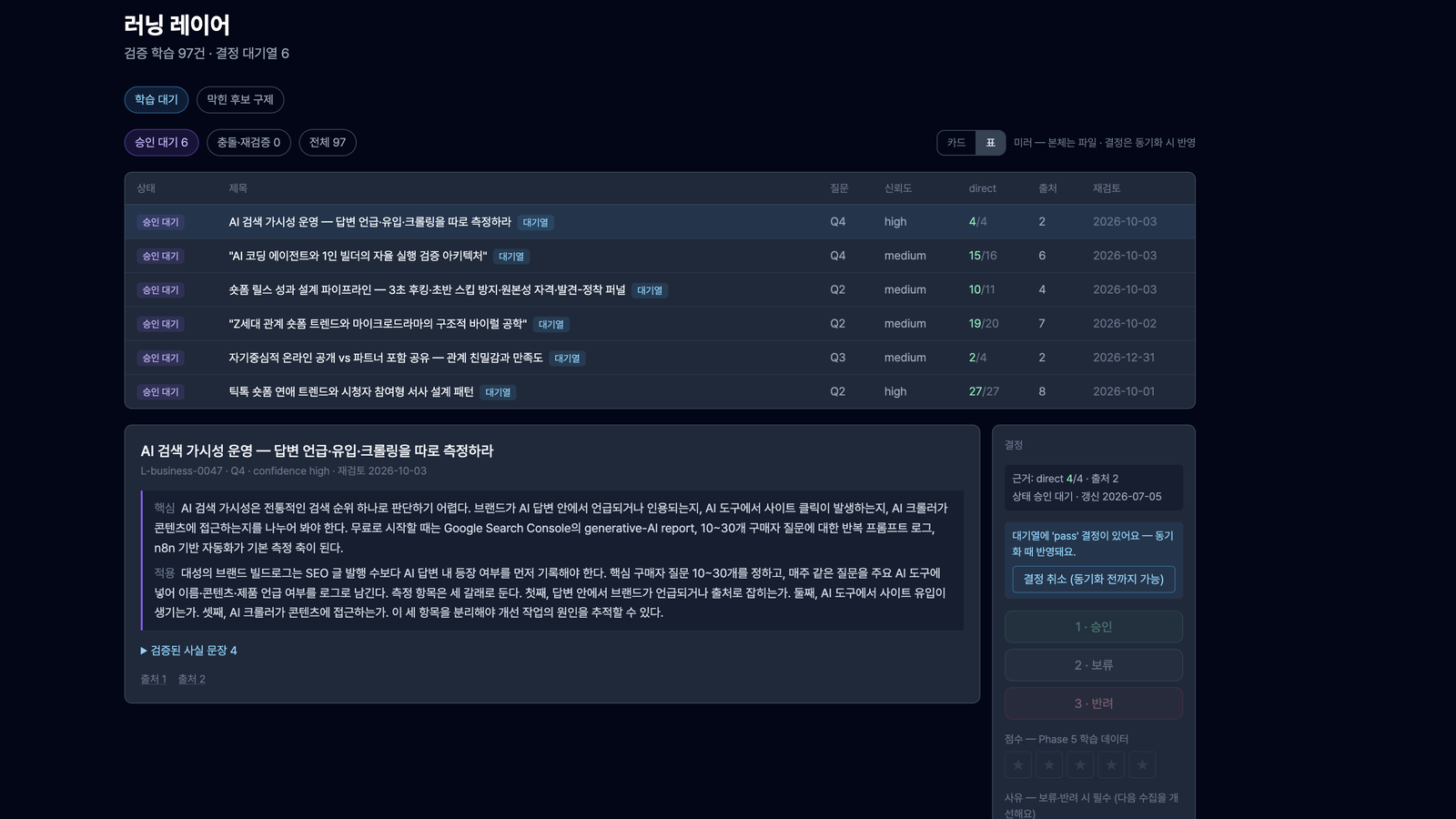
Task: Click 승인 대기 badge on Z세대 row
Action: pos(160,324)
